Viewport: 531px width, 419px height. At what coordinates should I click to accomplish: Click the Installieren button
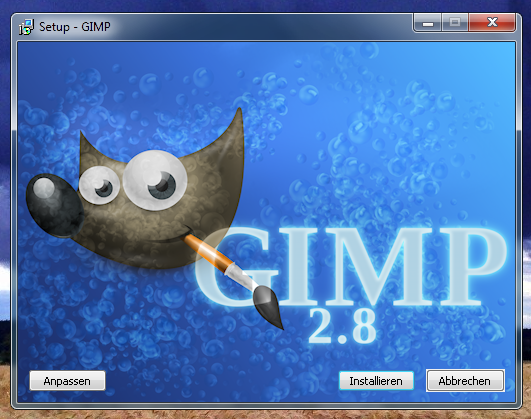(x=376, y=381)
